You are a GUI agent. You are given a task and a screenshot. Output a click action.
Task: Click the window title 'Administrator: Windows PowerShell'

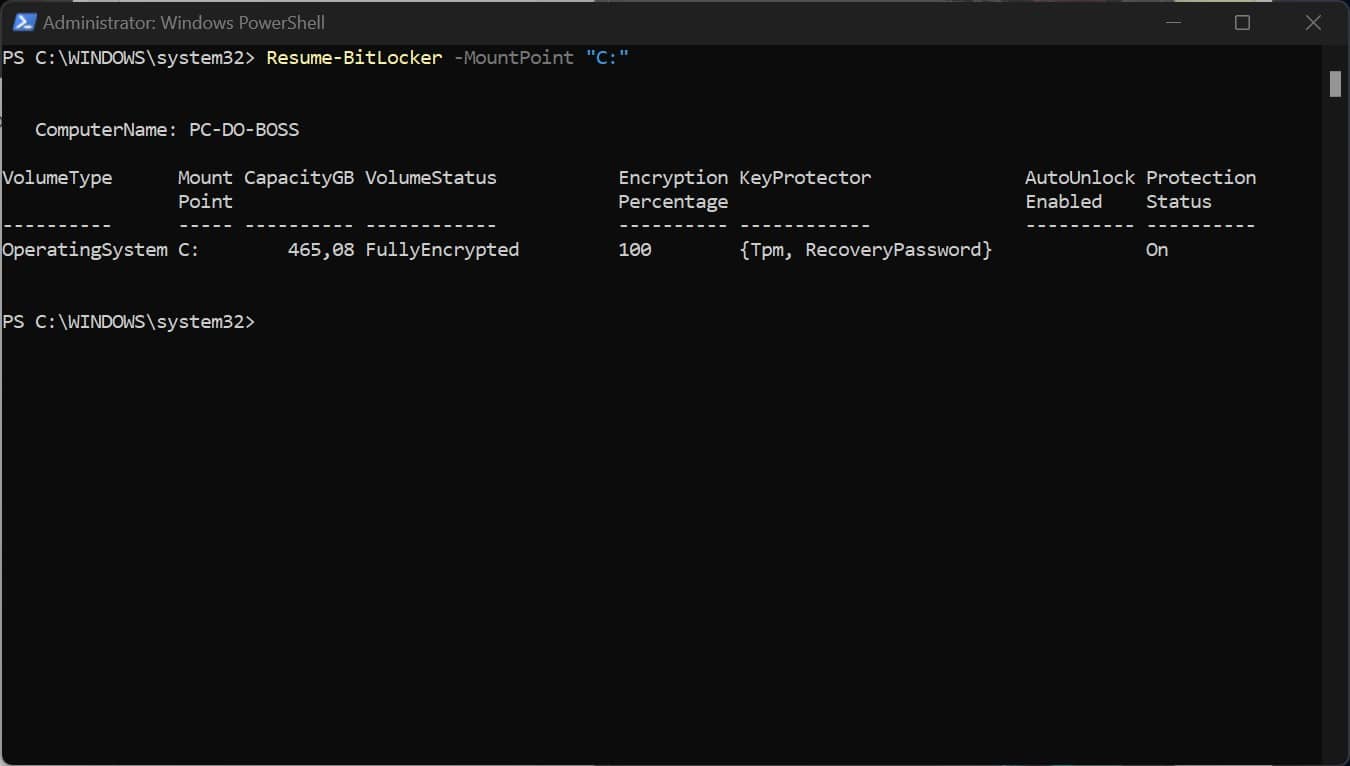(x=184, y=22)
